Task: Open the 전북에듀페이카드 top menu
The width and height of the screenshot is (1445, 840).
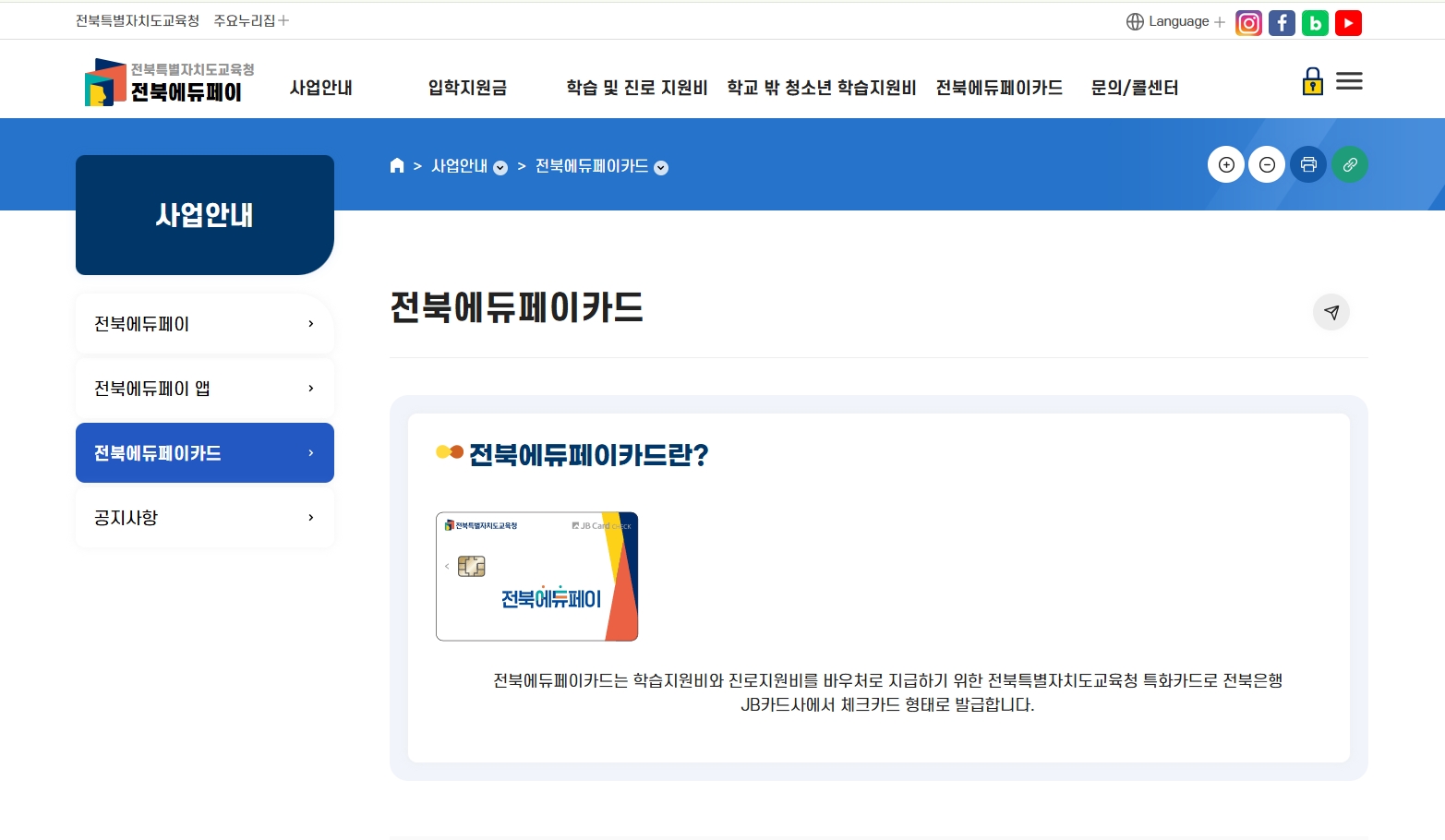Action: 999,88
